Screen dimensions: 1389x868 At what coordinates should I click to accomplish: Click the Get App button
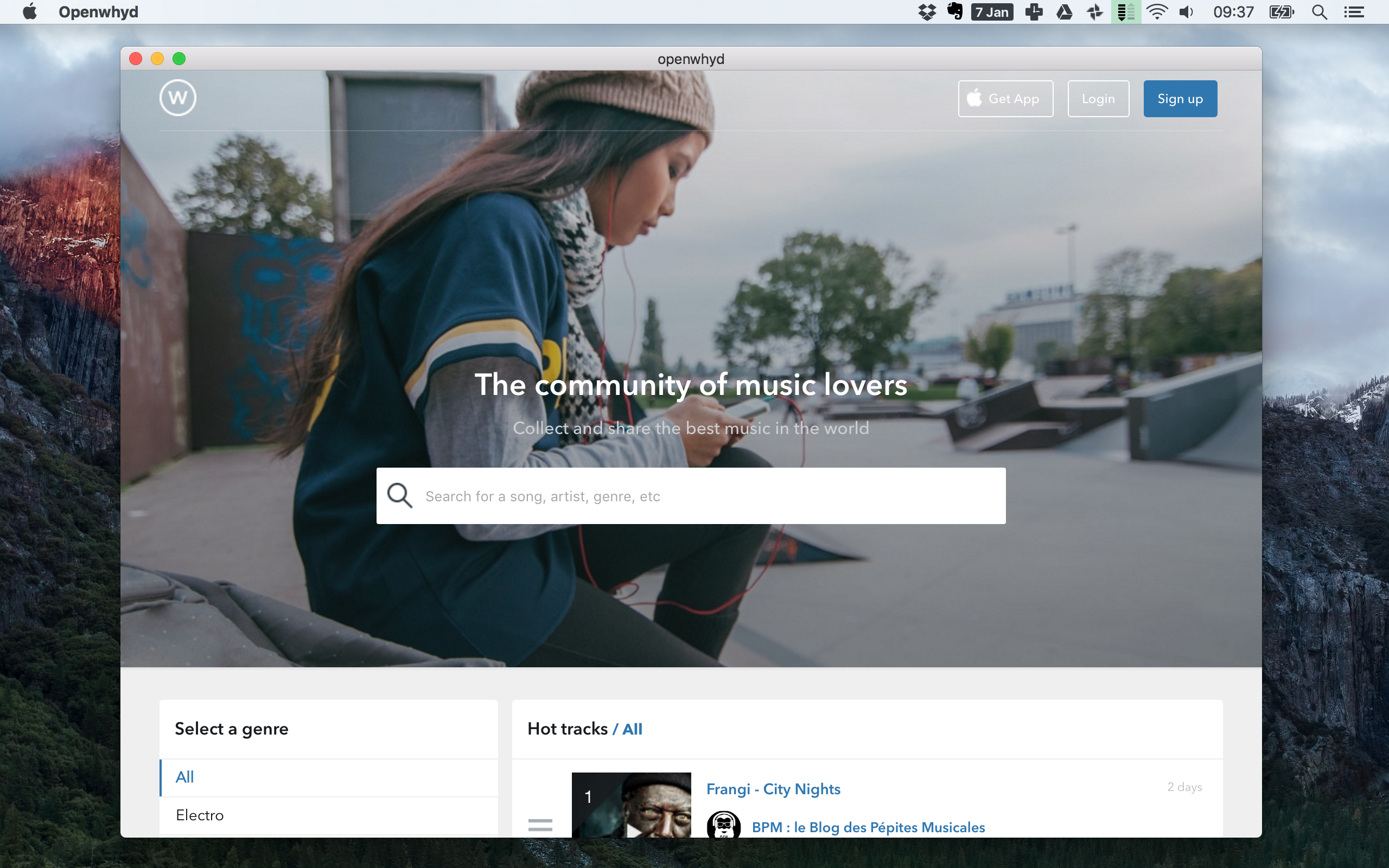pos(1005,99)
